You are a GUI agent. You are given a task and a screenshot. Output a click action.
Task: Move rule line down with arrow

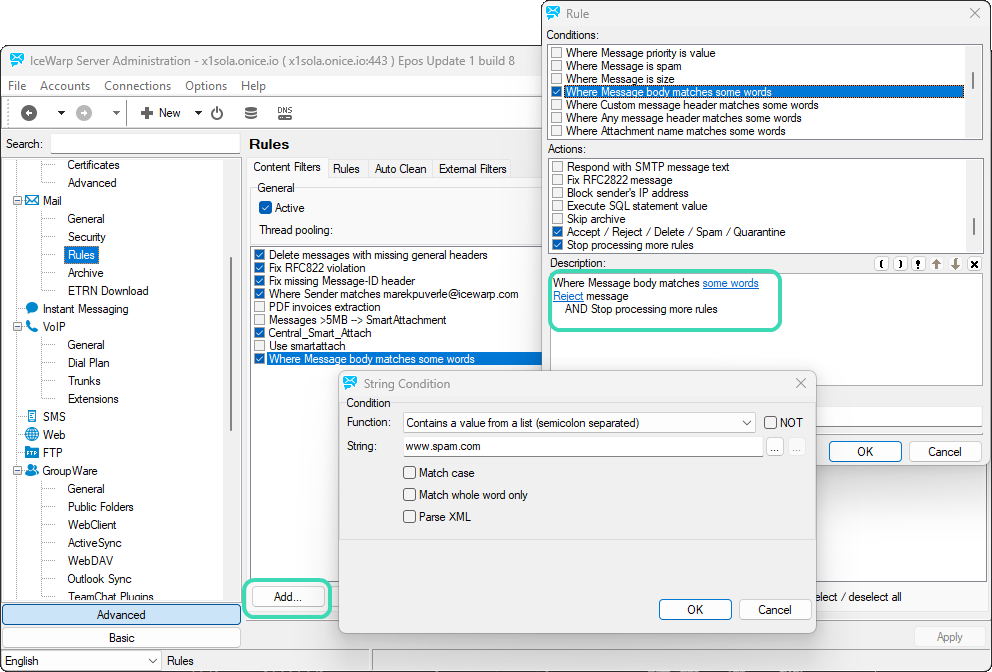(x=955, y=264)
